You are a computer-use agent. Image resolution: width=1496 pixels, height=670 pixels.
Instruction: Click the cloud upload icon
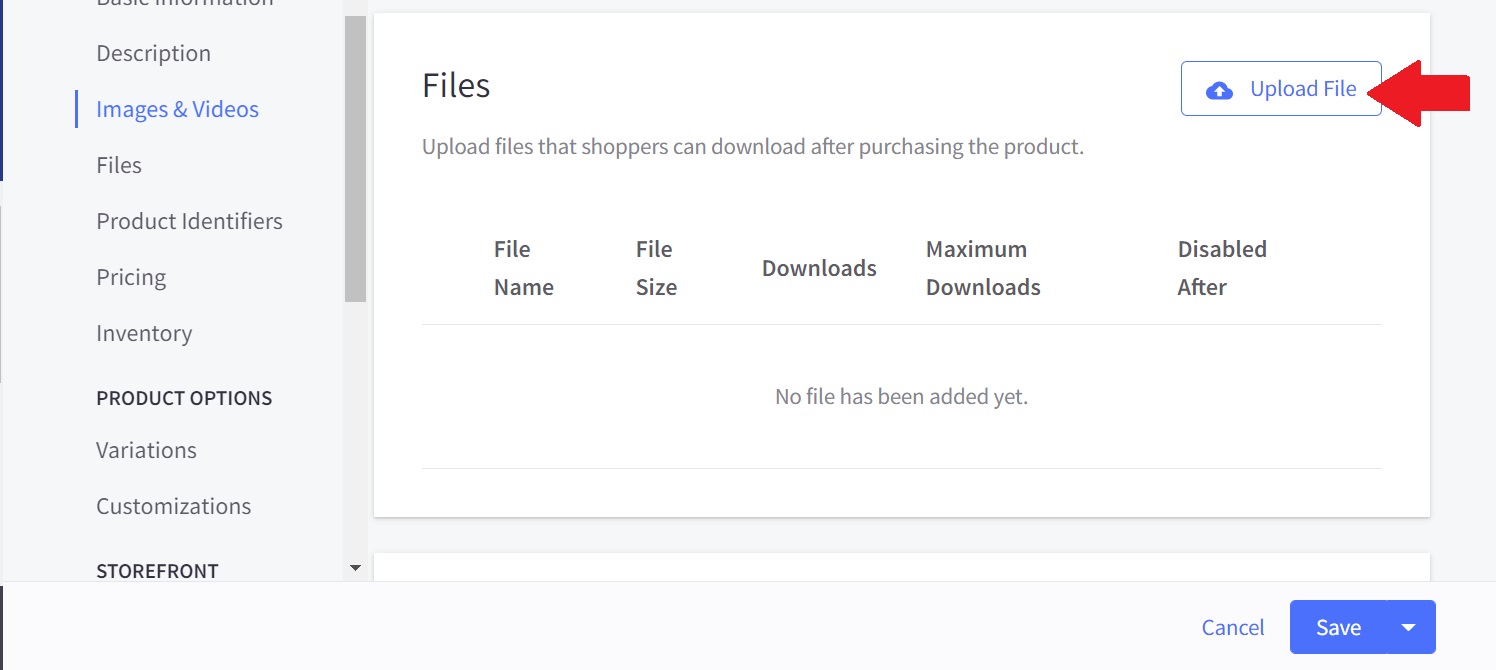tap(1219, 90)
